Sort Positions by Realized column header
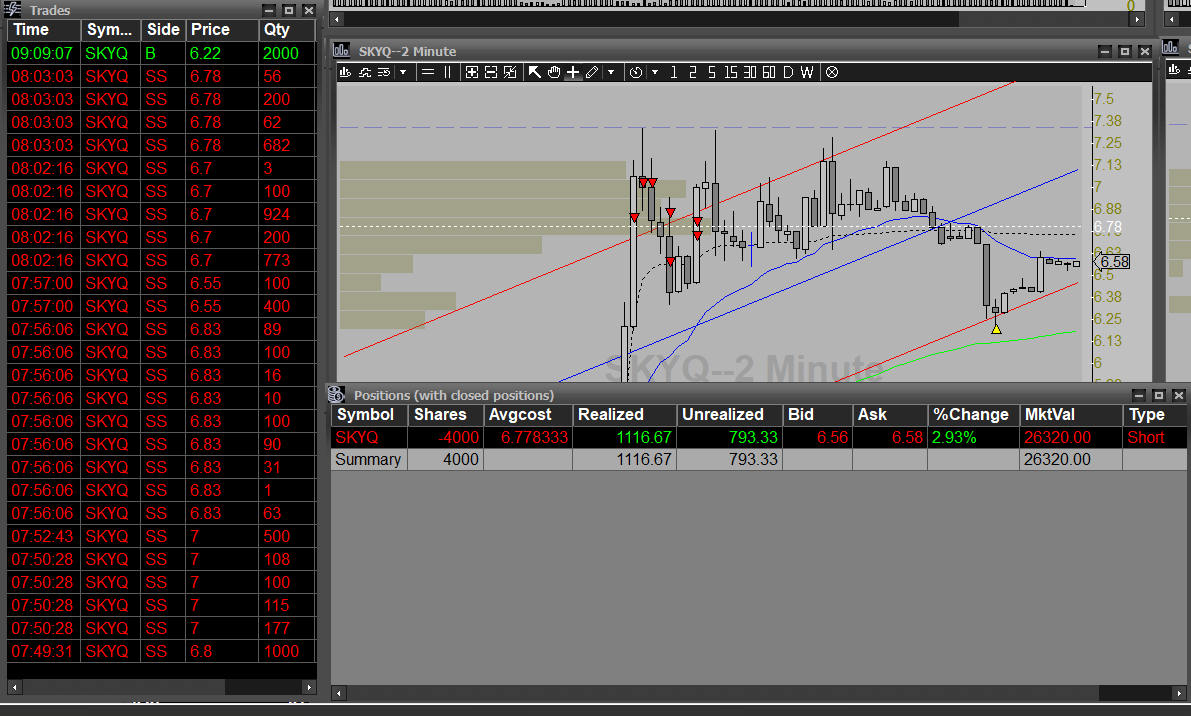The height and width of the screenshot is (716, 1191). pyautogui.click(x=624, y=415)
